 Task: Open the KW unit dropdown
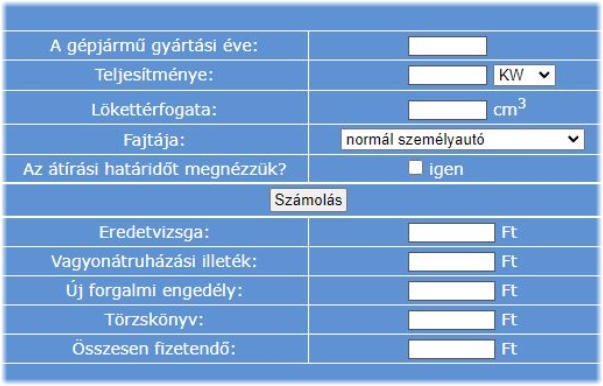click(x=524, y=75)
